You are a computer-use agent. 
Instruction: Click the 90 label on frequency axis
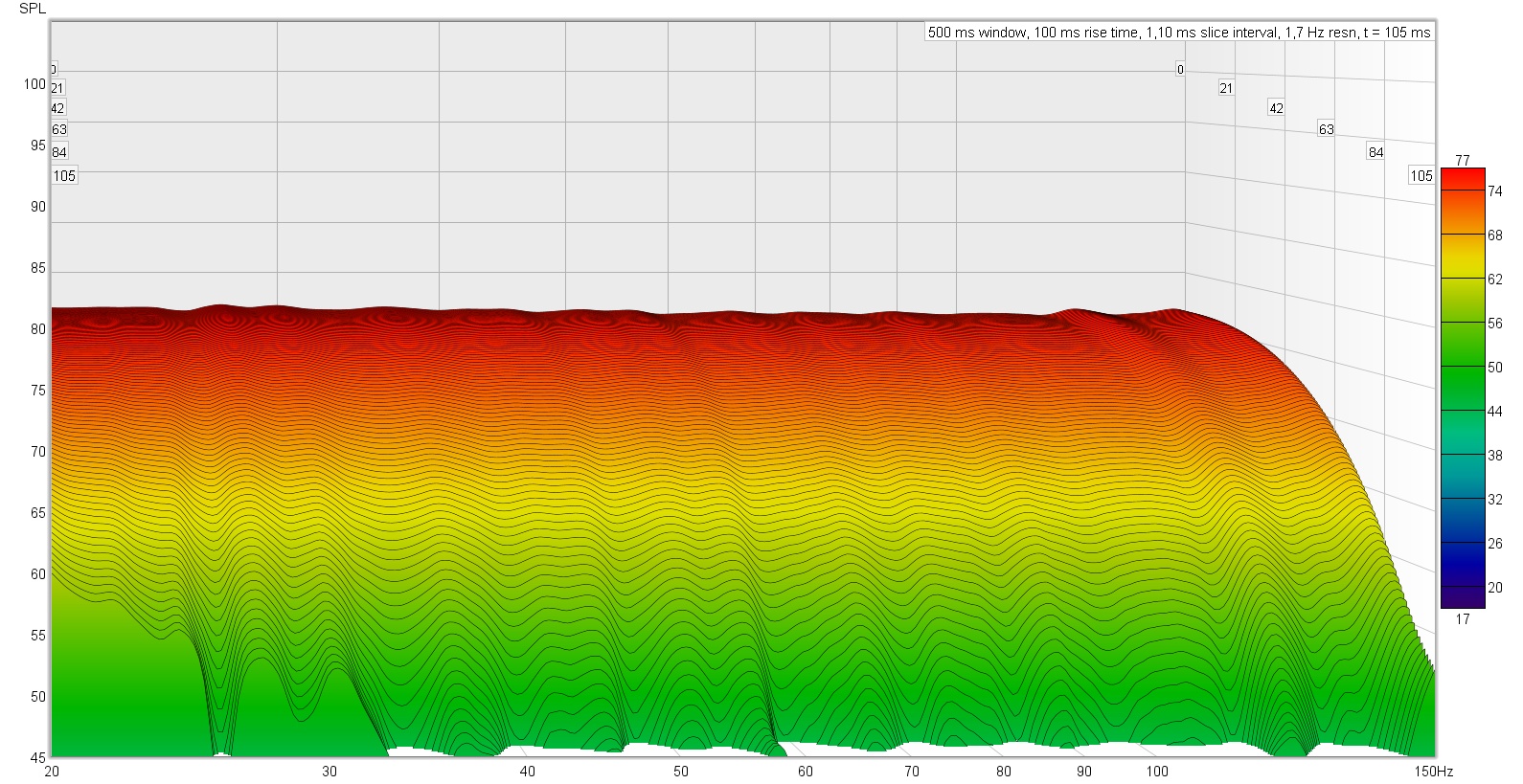click(x=1083, y=772)
